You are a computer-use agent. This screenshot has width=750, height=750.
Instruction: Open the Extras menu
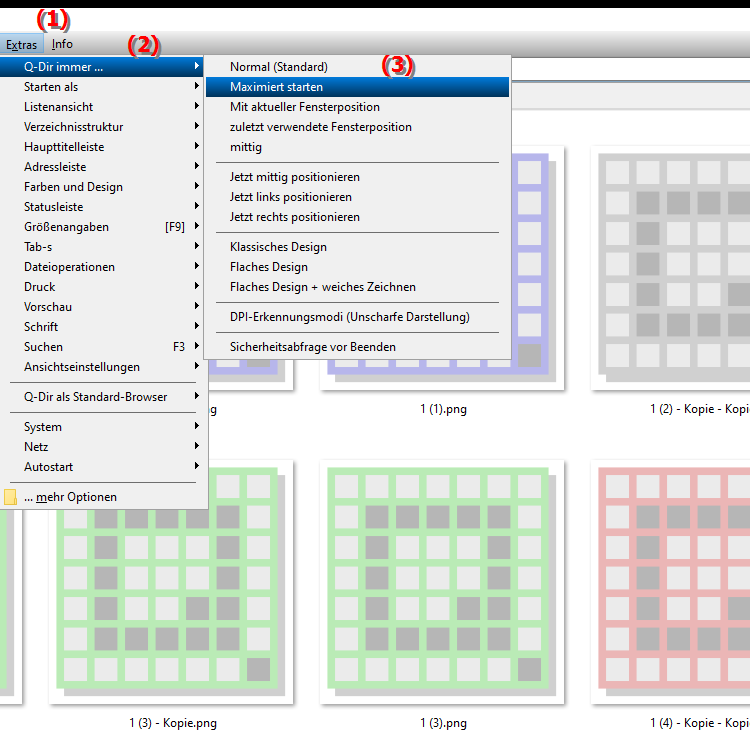click(x=22, y=44)
